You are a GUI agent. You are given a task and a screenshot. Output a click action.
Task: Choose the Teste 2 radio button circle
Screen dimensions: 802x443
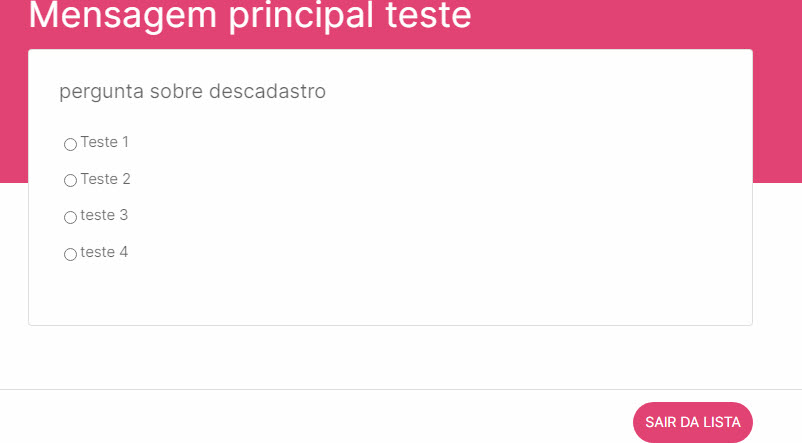(x=70, y=181)
